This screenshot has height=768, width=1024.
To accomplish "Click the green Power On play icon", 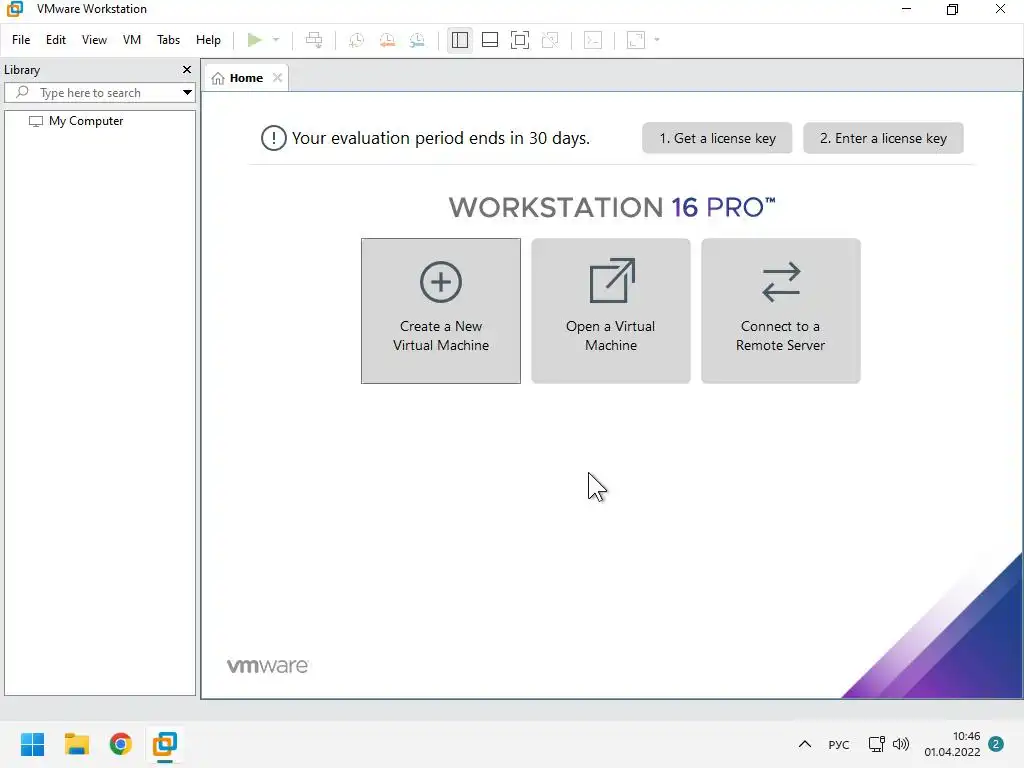I will (x=255, y=40).
